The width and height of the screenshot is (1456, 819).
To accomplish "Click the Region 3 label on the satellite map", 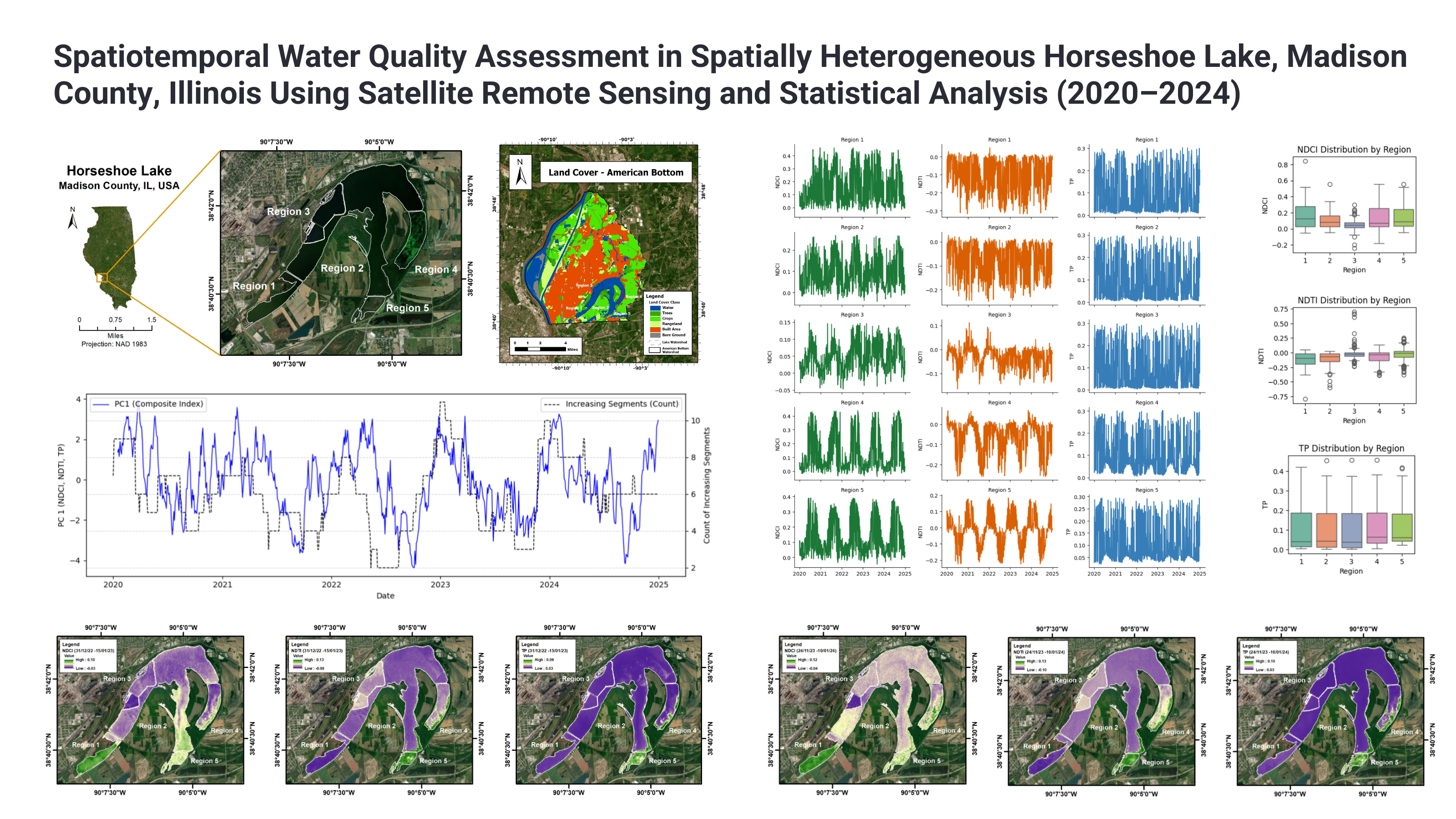I will (288, 212).
